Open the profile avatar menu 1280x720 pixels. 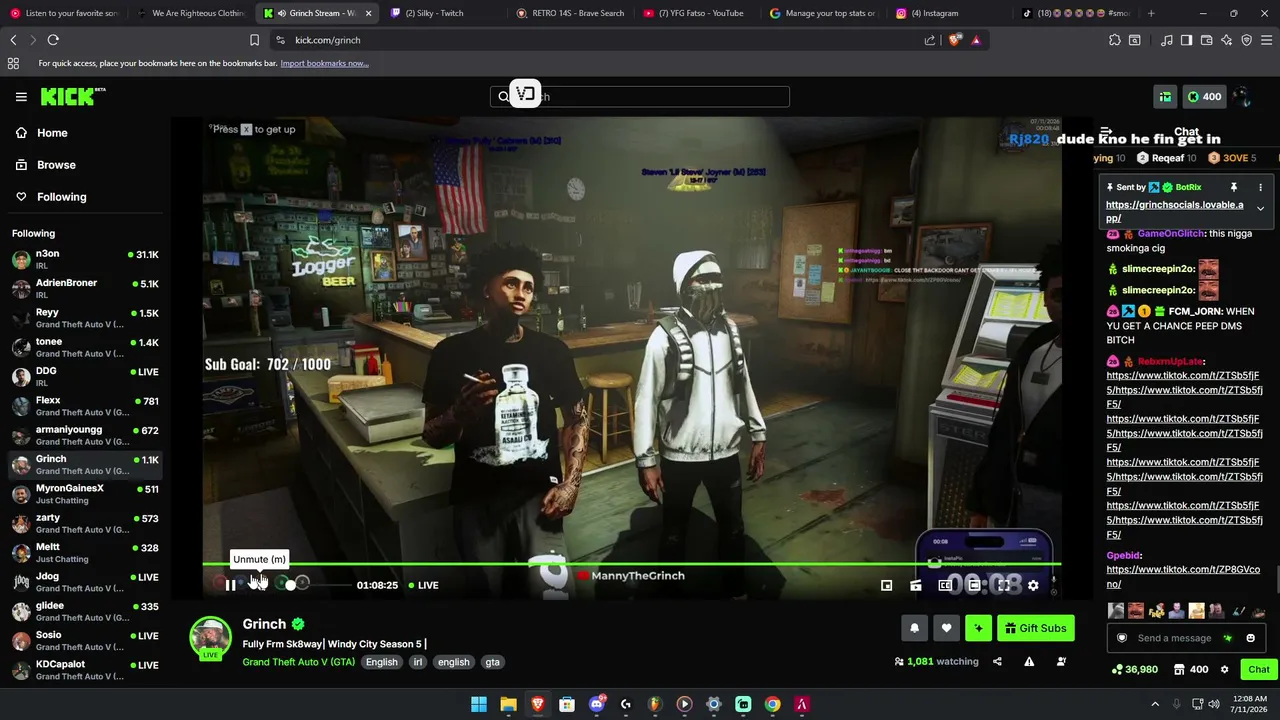click(x=1243, y=97)
